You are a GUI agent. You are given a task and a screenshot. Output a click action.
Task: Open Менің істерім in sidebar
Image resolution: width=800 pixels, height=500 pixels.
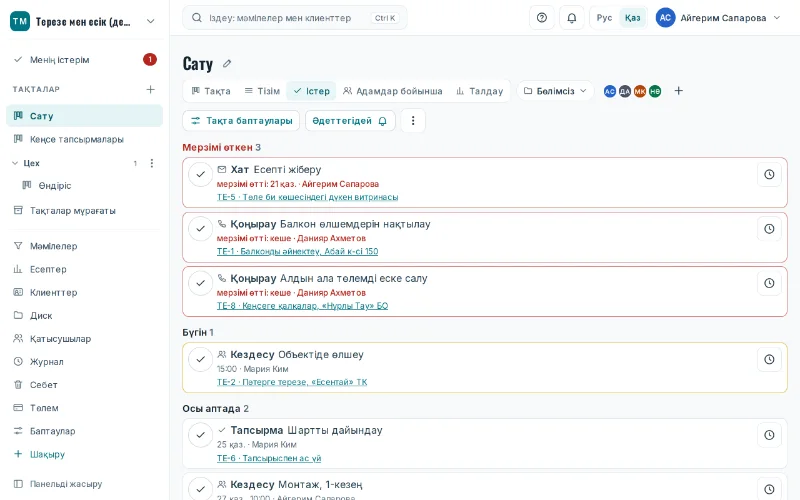pyautogui.click(x=84, y=60)
